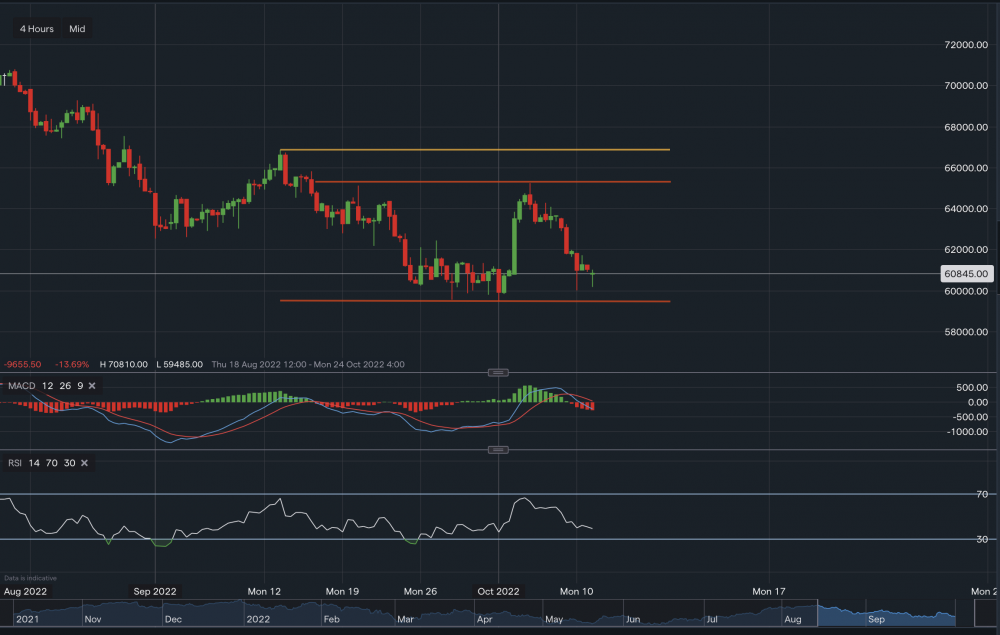Click the MACD indicator label
1000x635 pixels.
[x=21, y=385]
